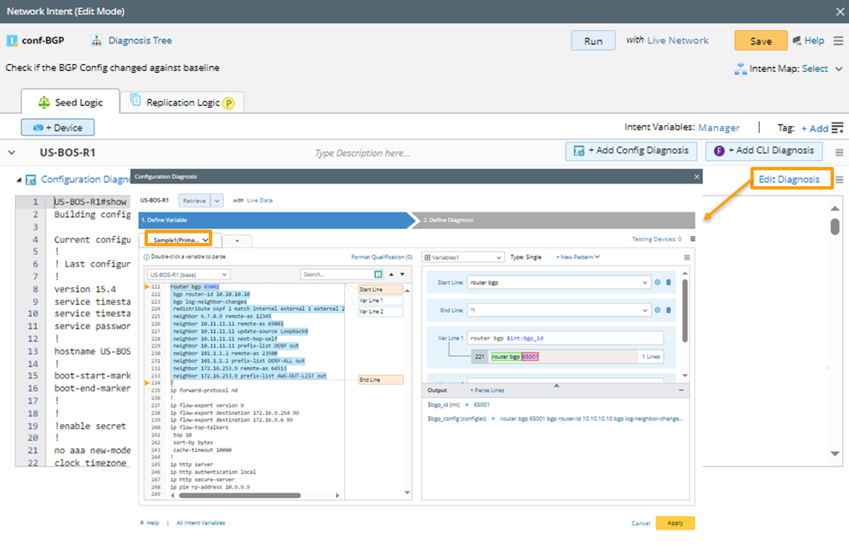Delete the End Line pattern with trash icon
This screenshot has width=849, height=546.
point(669,310)
